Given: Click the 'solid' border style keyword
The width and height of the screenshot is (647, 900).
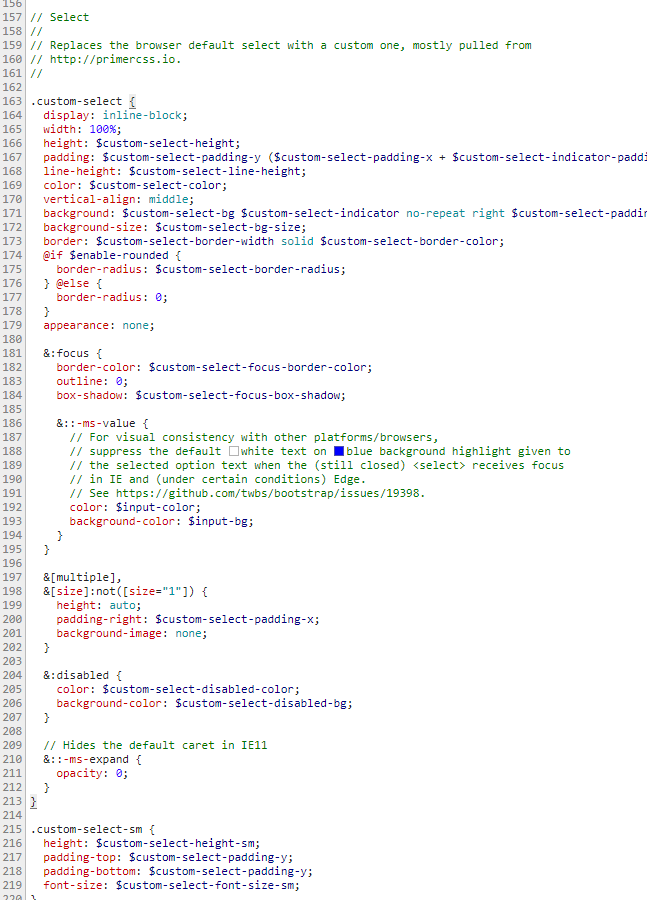Looking at the screenshot, I should (x=297, y=241).
